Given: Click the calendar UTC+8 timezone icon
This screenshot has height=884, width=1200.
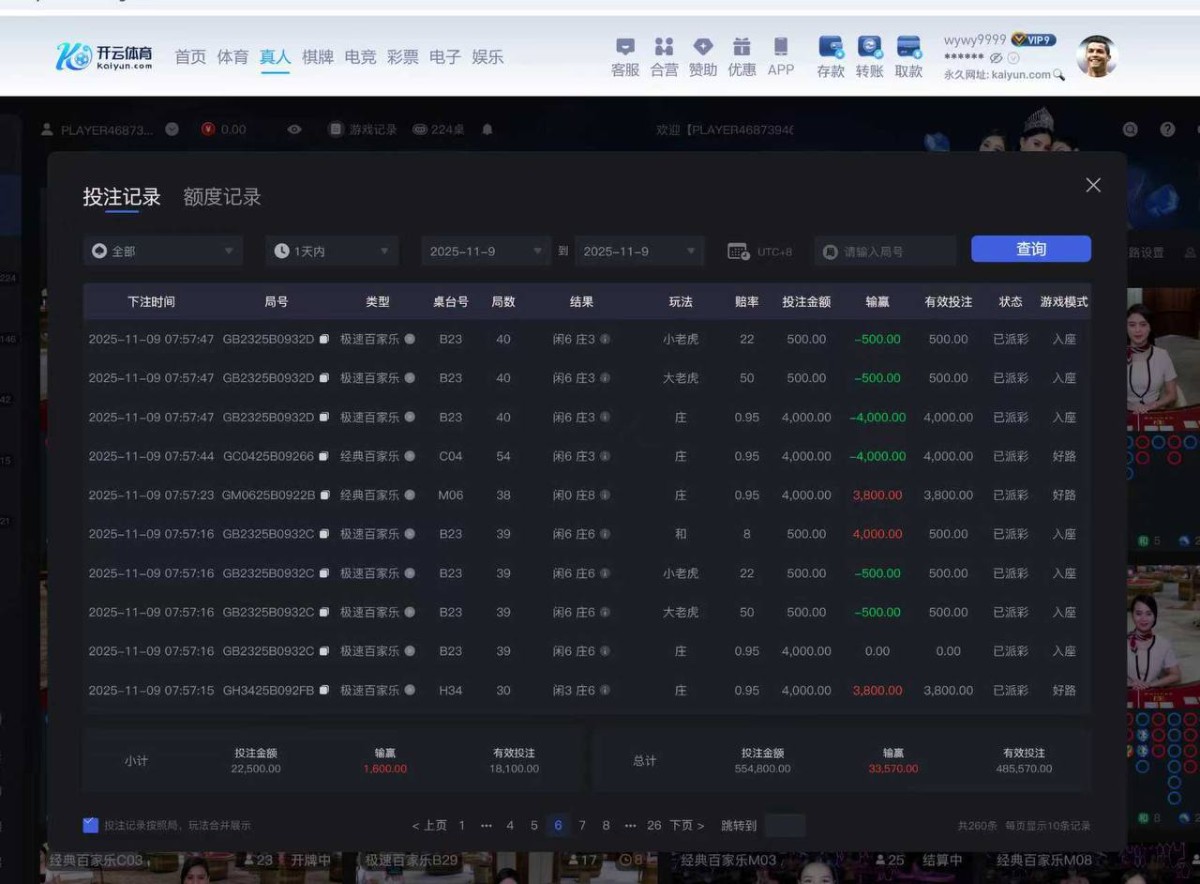Looking at the screenshot, I should pyautogui.click(x=739, y=252).
